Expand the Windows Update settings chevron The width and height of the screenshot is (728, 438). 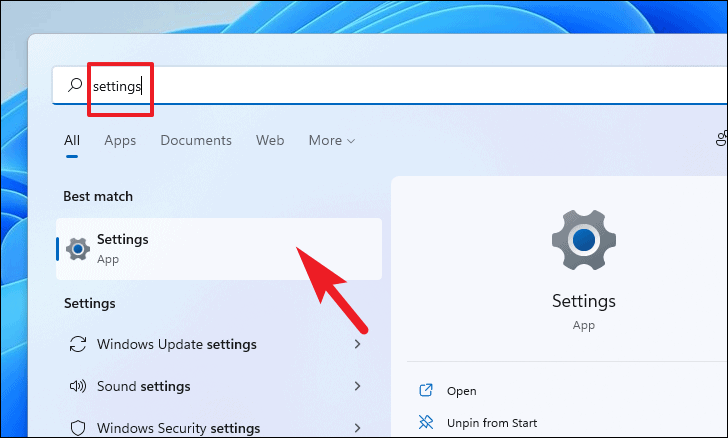[x=357, y=344]
